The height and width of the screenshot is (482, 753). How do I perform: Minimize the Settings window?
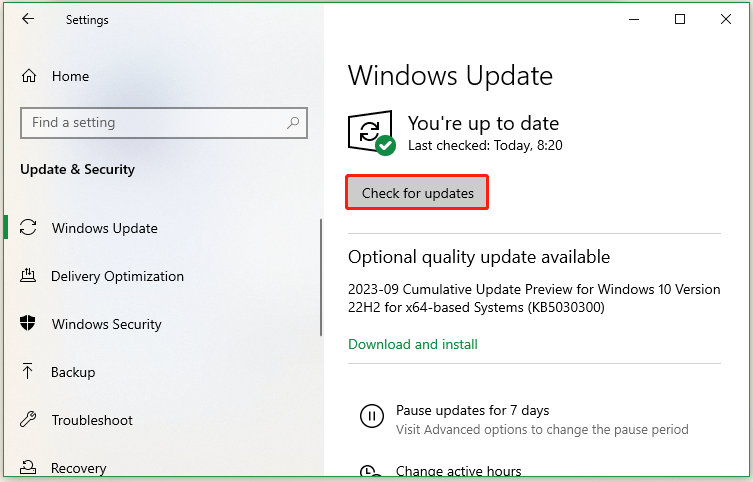[x=634, y=19]
